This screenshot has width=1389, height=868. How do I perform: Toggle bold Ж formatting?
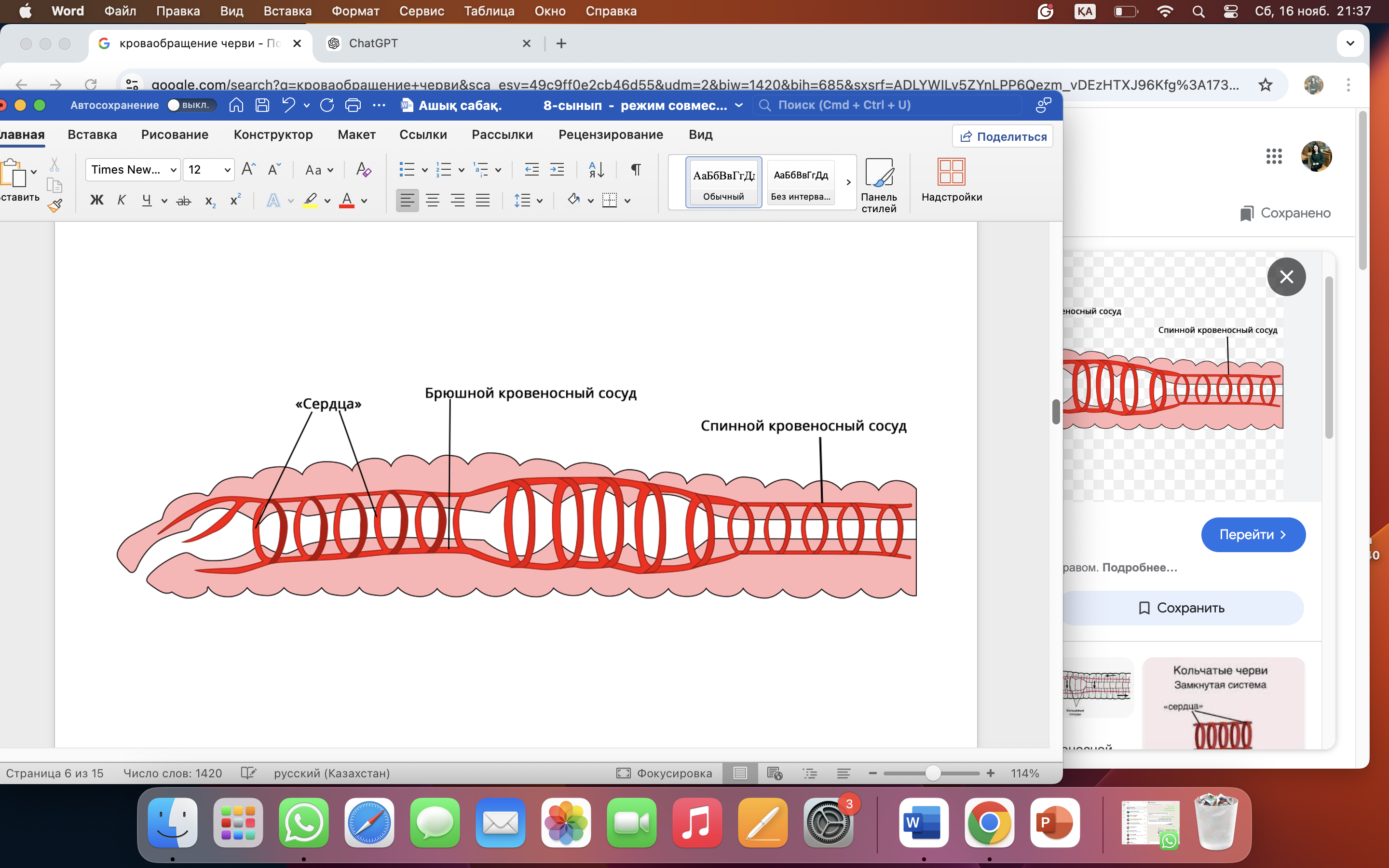96,200
